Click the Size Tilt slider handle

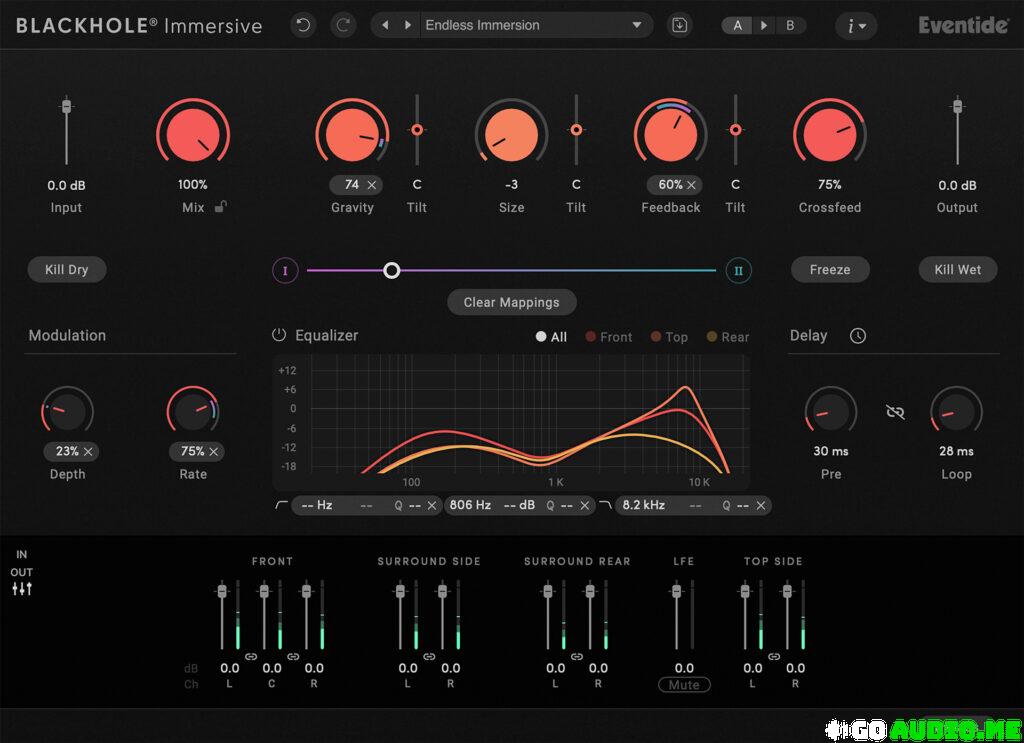click(x=576, y=130)
